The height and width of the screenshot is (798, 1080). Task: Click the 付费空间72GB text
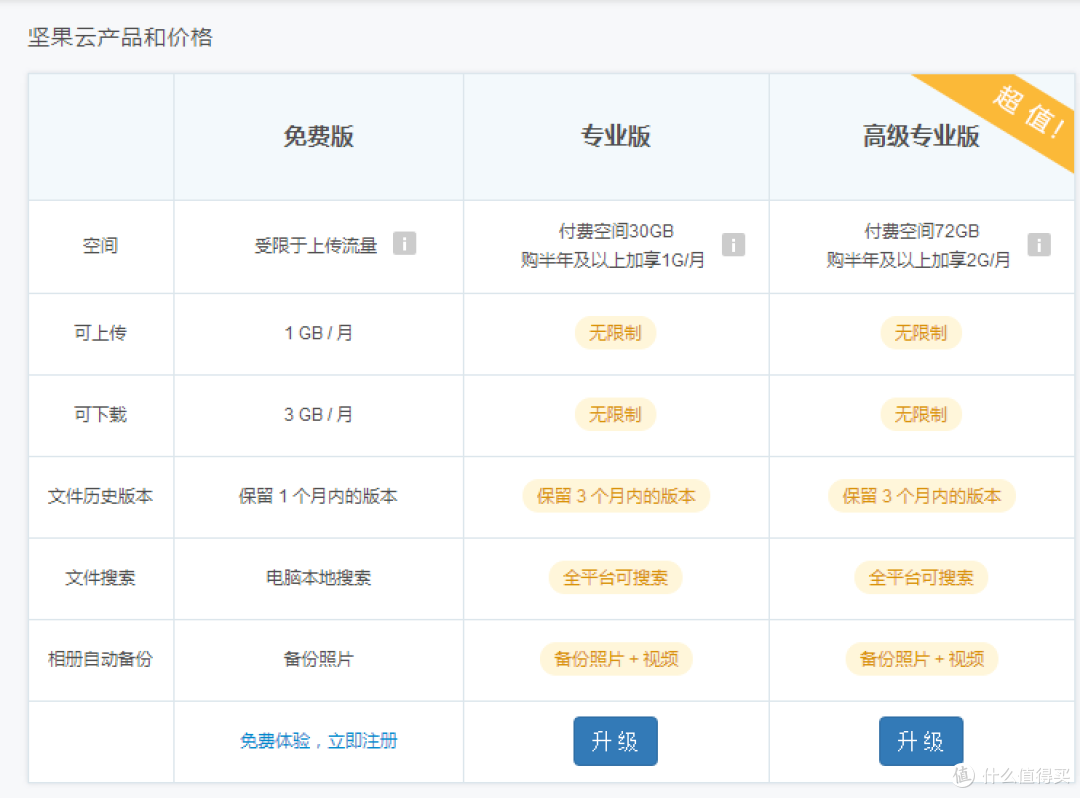[922, 231]
